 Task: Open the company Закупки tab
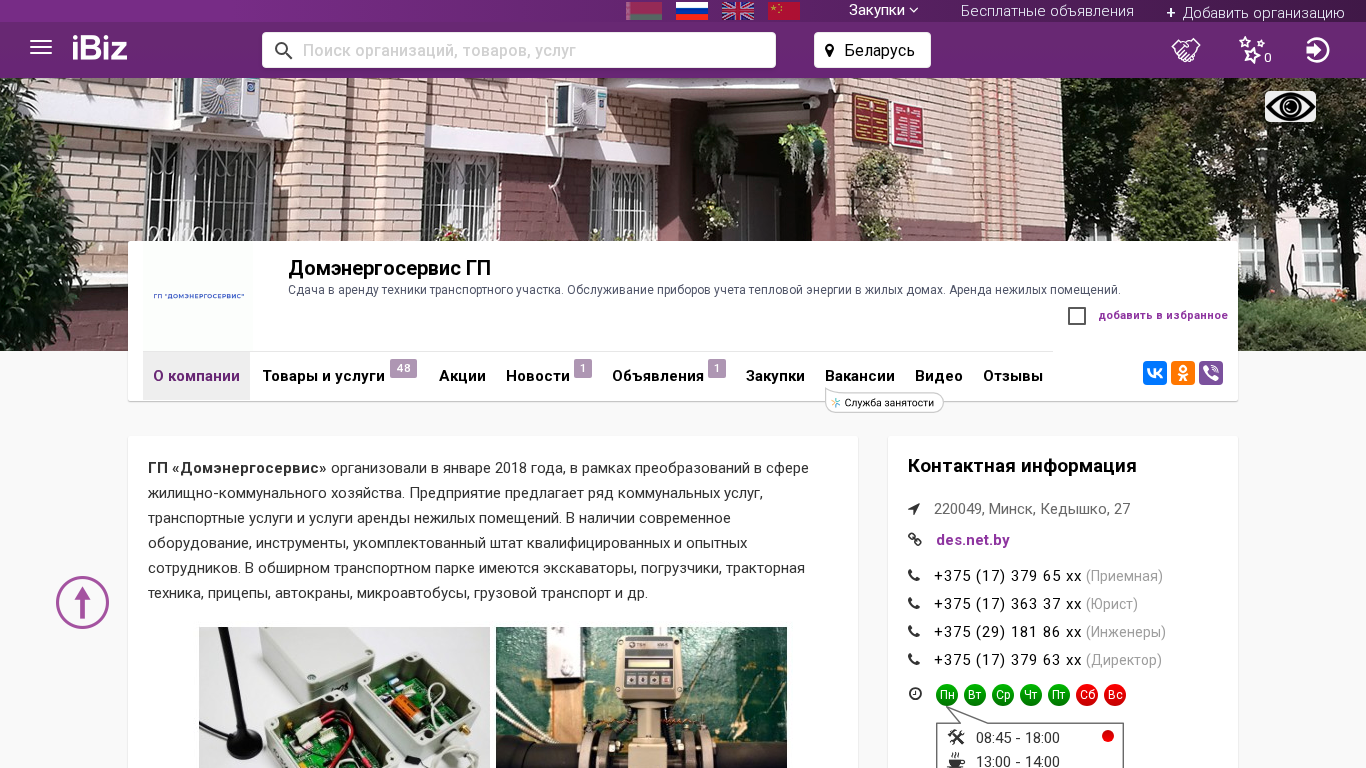[775, 376]
